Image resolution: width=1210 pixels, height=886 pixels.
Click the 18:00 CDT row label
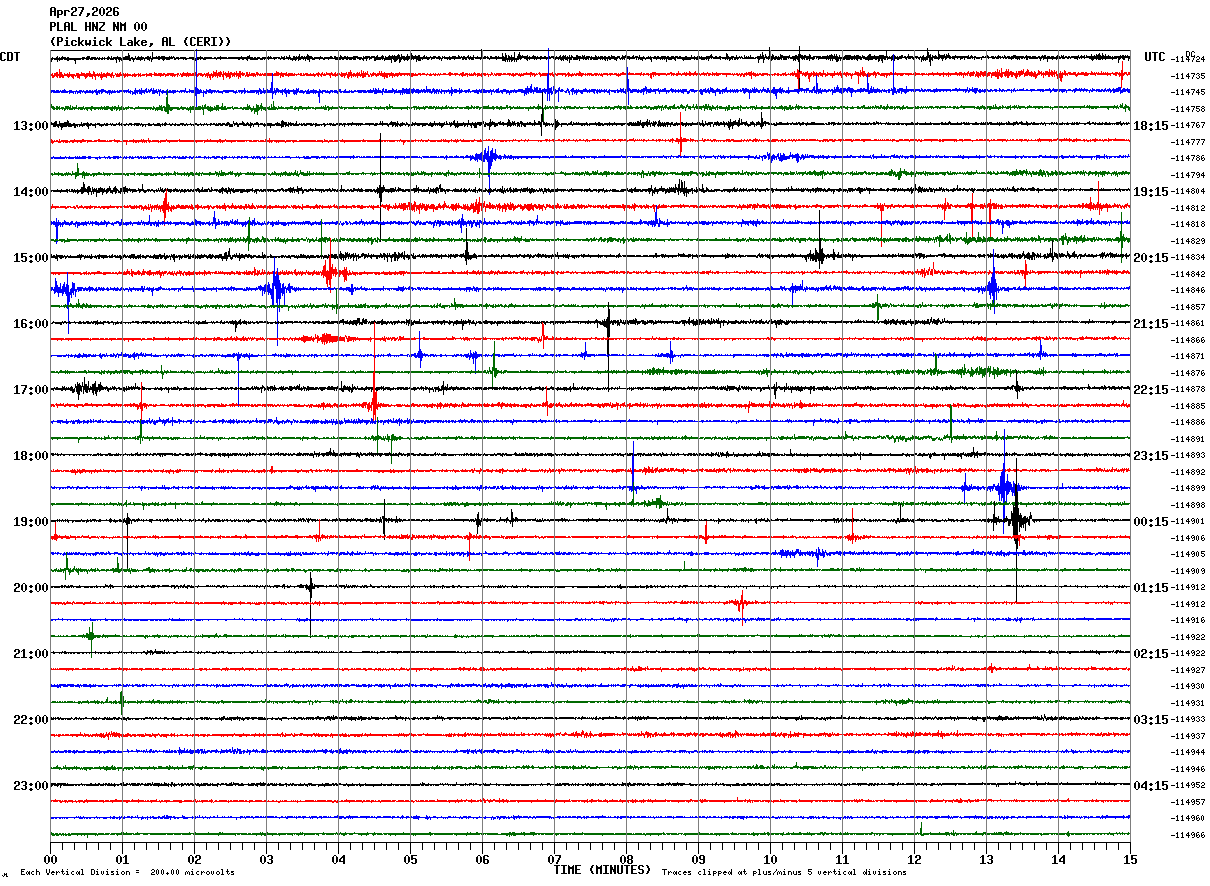point(30,456)
